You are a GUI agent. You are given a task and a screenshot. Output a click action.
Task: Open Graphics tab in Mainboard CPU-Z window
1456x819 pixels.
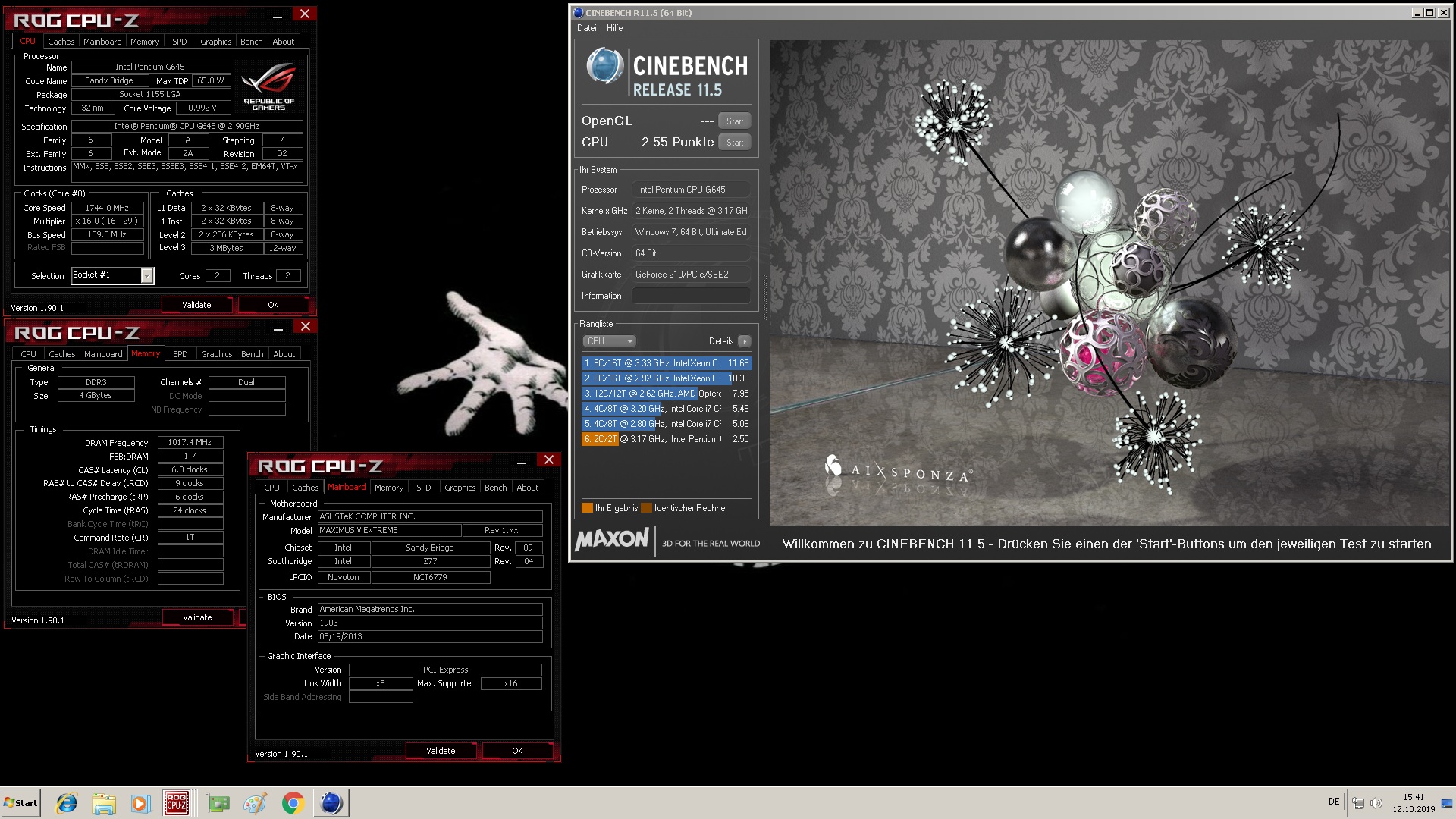tap(460, 488)
